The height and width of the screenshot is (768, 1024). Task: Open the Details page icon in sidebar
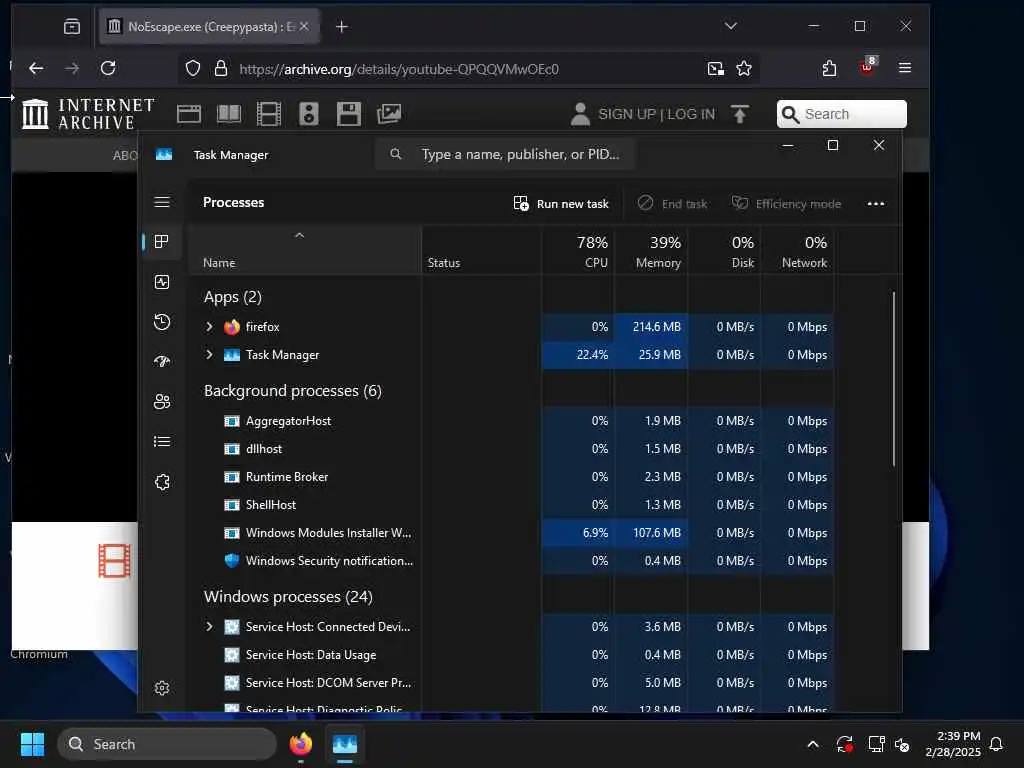click(x=162, y=442)
